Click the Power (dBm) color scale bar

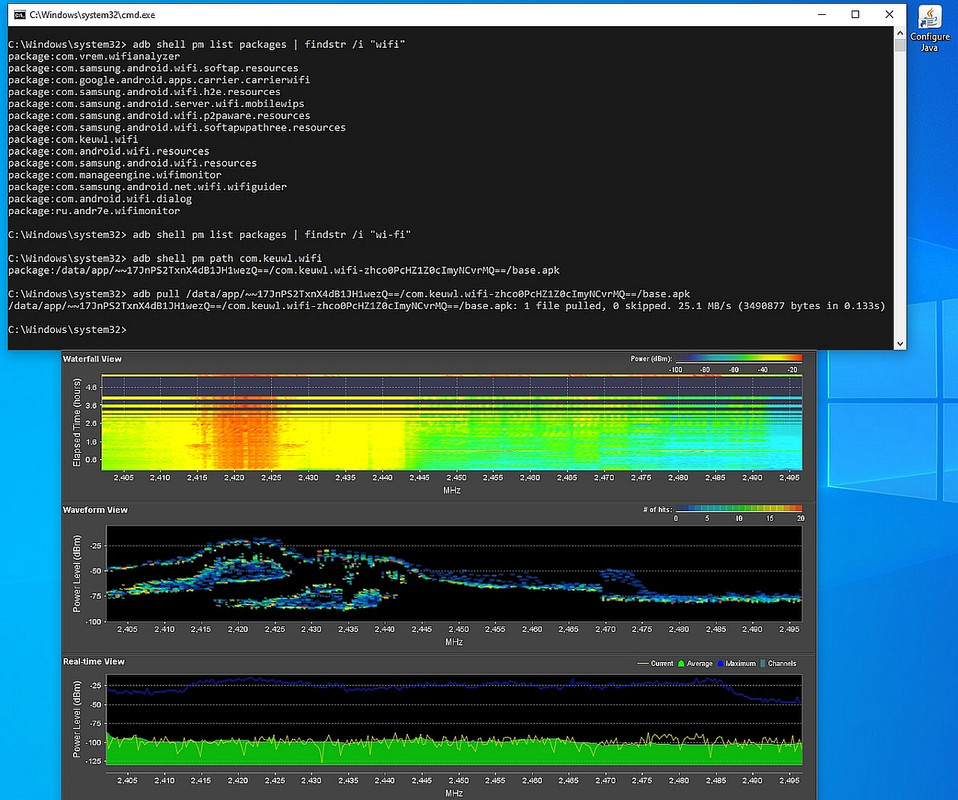coord(739,358)
